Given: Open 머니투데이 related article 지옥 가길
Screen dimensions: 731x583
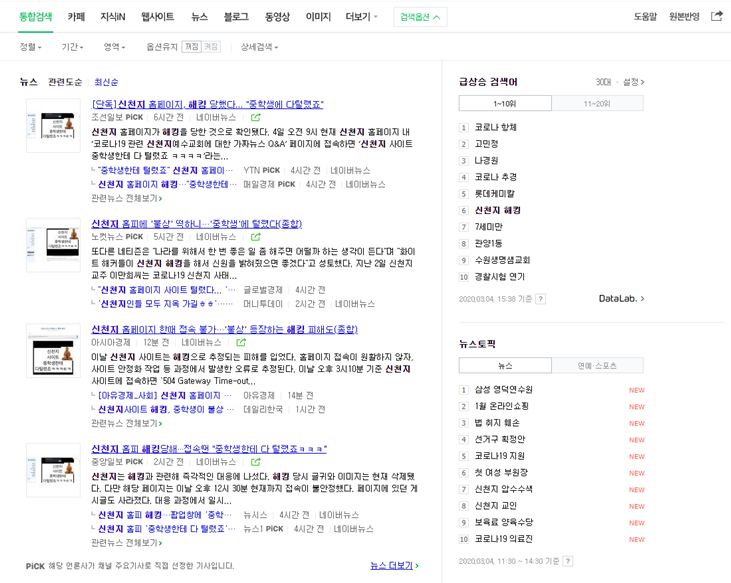Looking at the screenshot, I should [x=165, y=304].
